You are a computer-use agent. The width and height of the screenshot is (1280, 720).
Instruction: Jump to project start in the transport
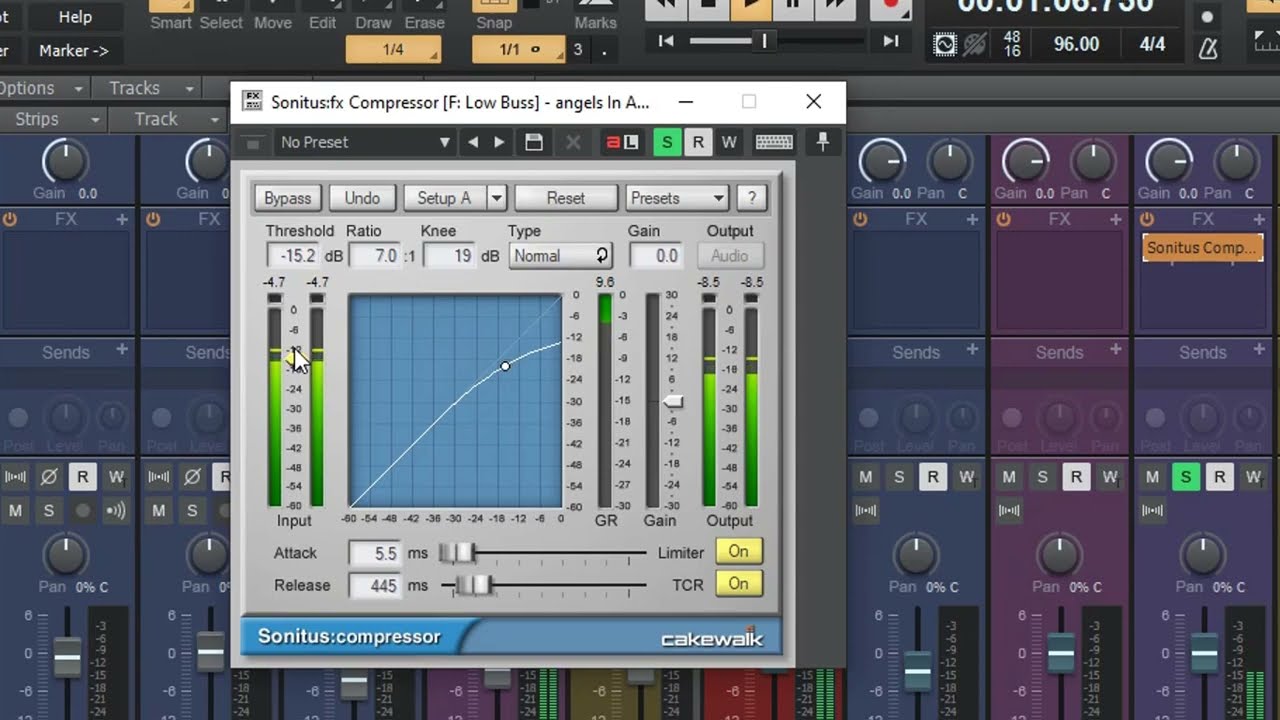(x=666, y=41)
